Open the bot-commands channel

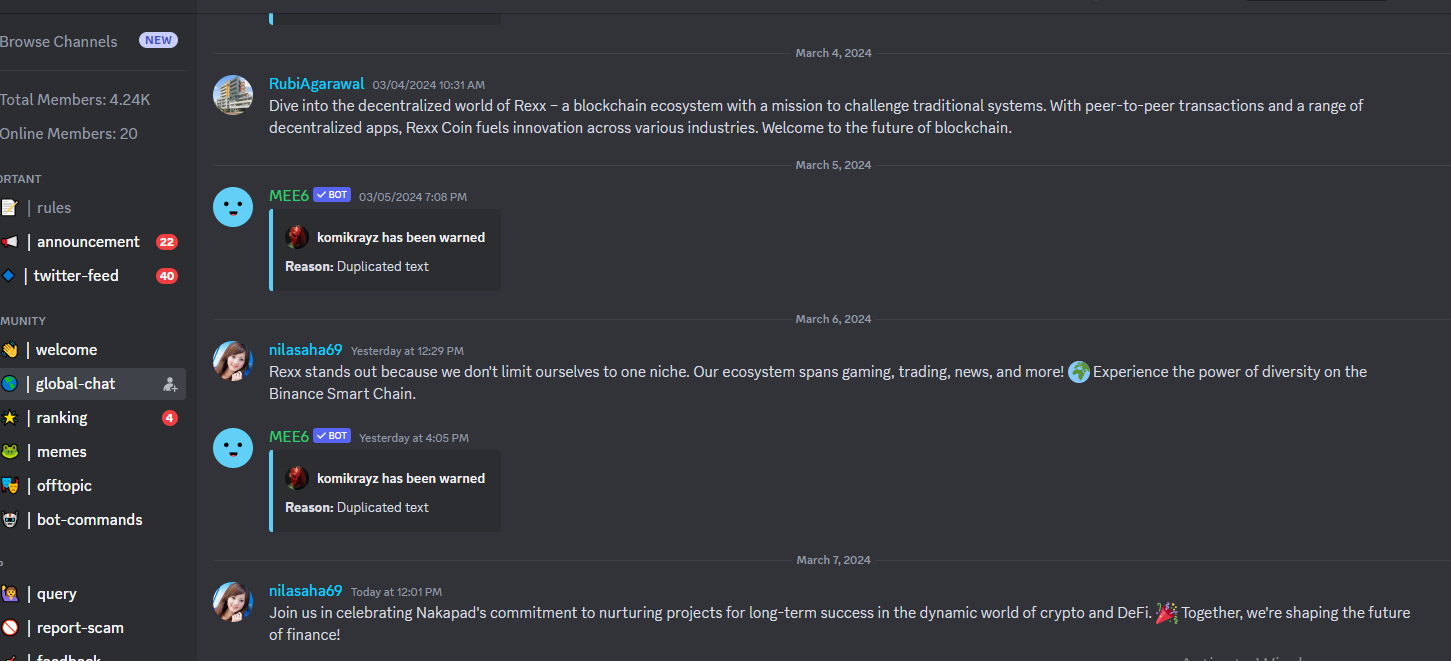92,520
